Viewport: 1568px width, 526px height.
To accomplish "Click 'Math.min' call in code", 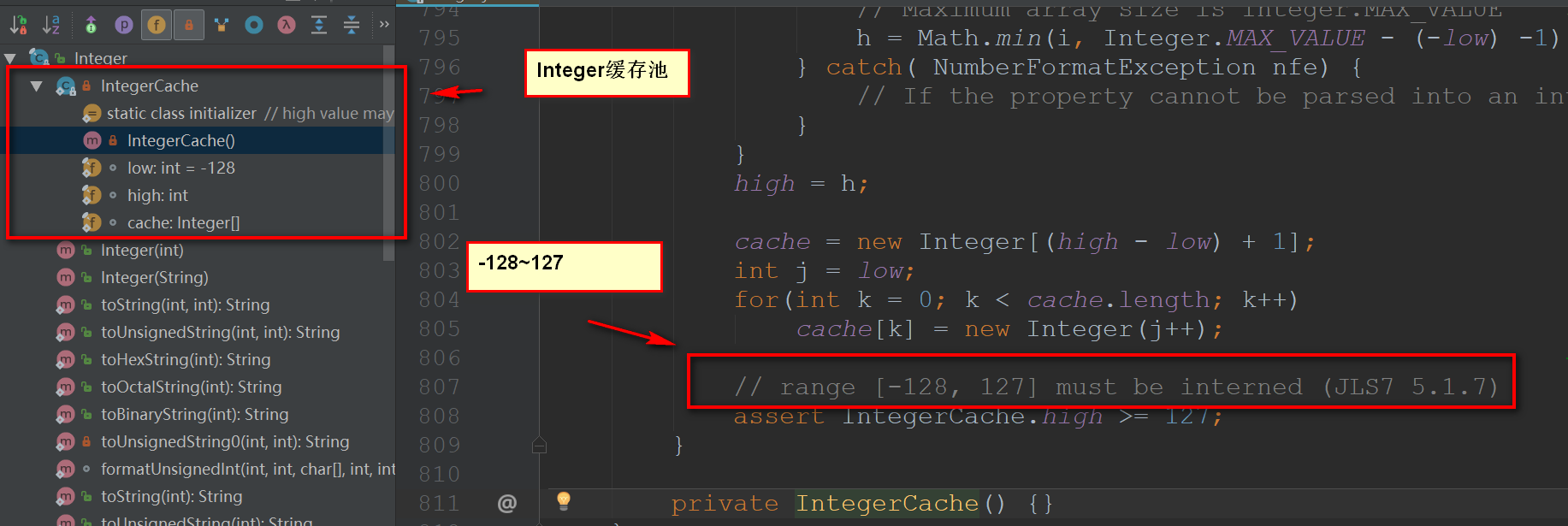I will [979, 38].
